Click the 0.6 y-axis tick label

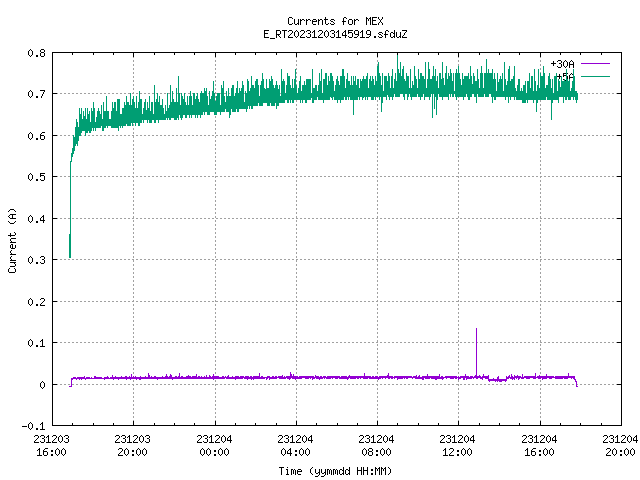coord(36,136)
